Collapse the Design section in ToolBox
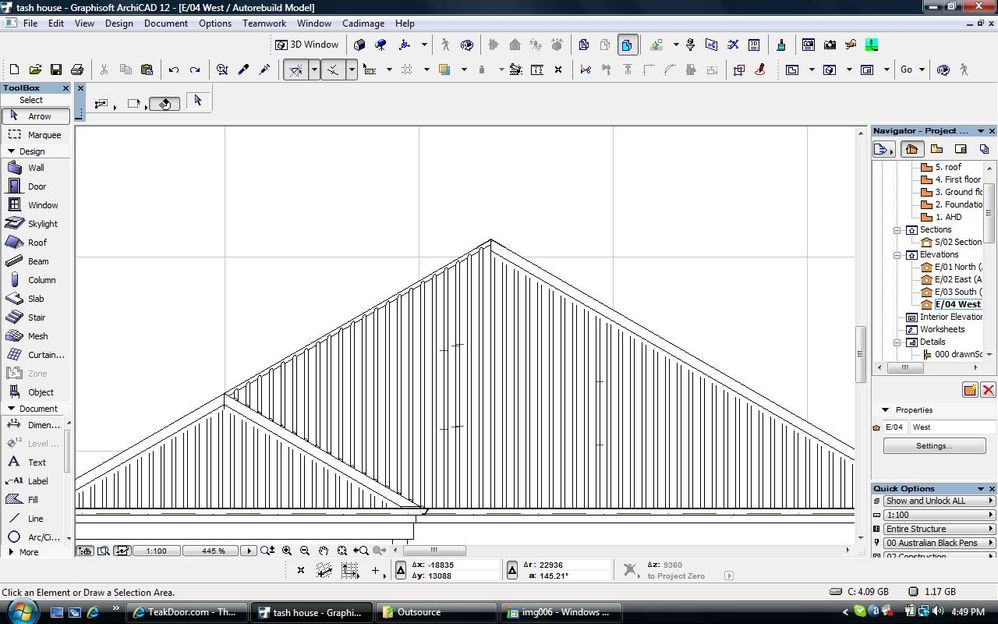 click(x=11, y=152)
